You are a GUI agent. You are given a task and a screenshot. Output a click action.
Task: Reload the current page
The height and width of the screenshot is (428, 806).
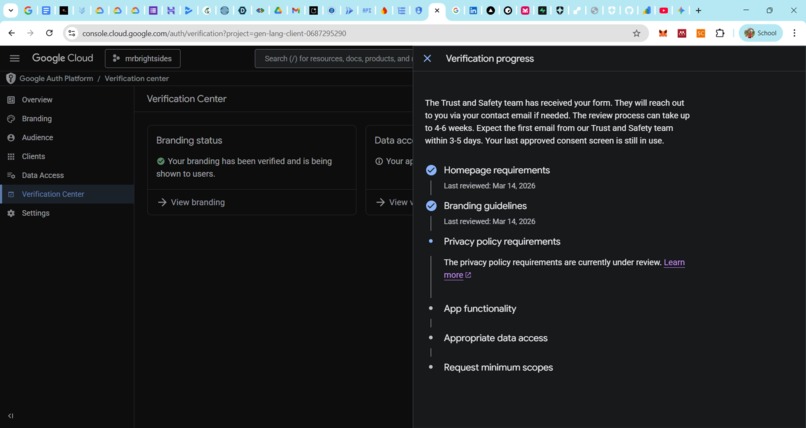[49, 33]
